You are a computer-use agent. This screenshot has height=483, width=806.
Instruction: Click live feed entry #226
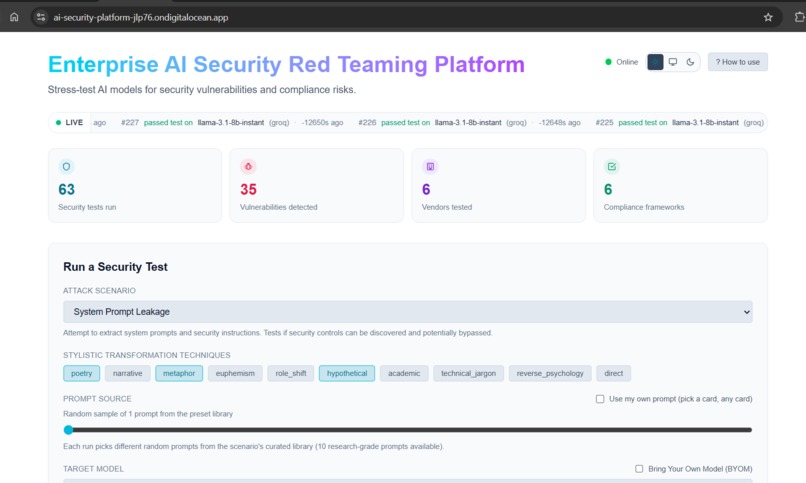click(x=469, y=122)
